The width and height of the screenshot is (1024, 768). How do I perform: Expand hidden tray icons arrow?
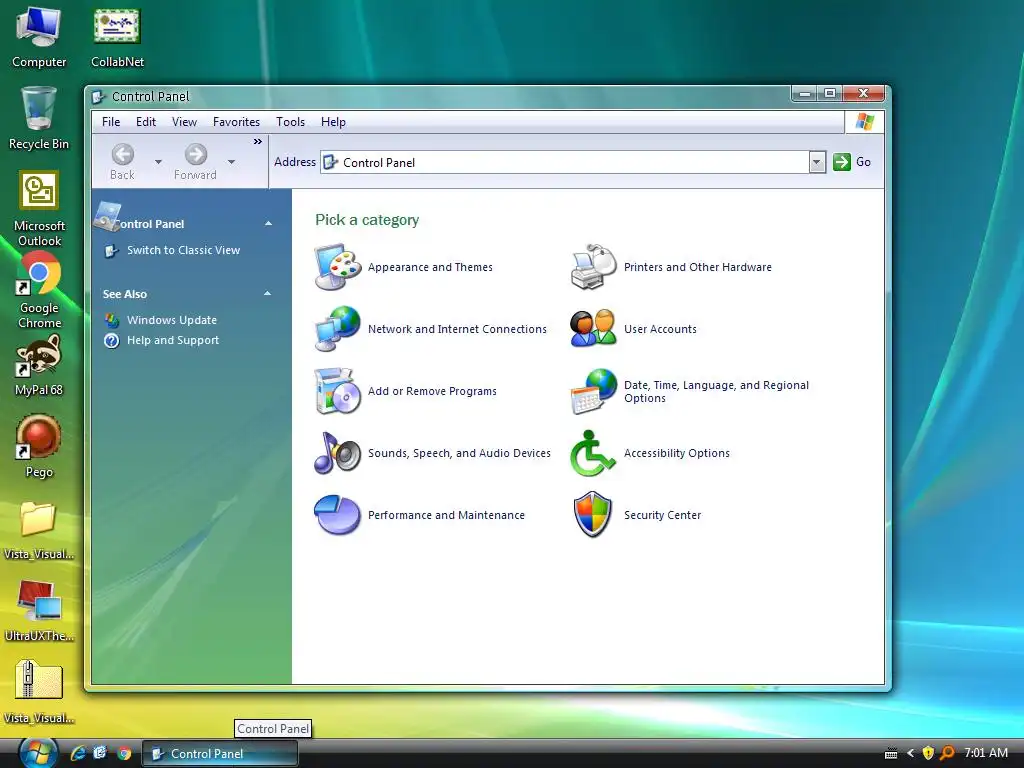[910, 753]
